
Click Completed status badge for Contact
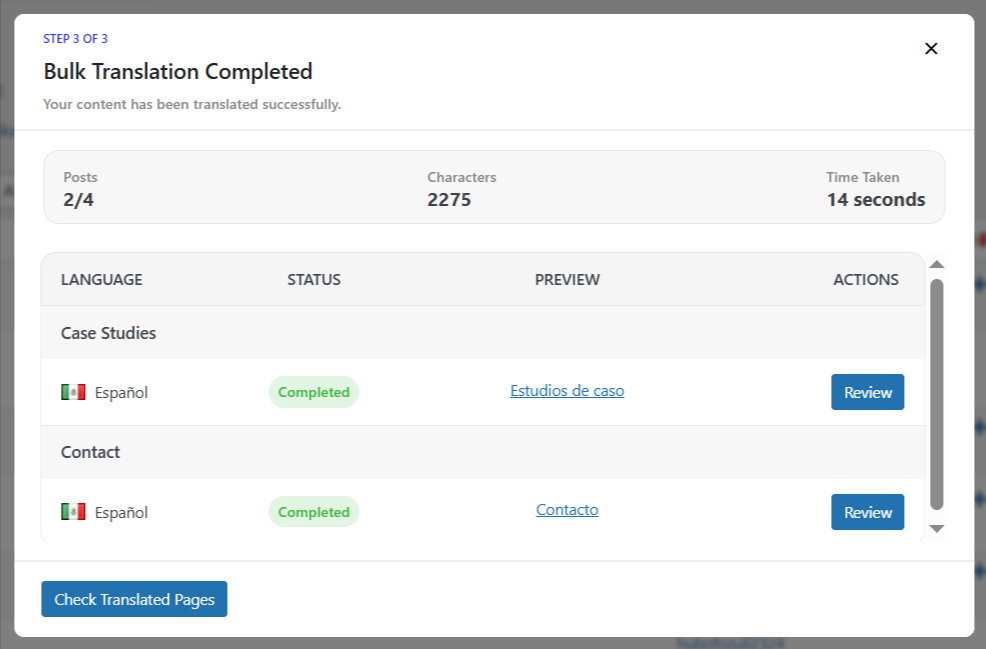(313, 512)
